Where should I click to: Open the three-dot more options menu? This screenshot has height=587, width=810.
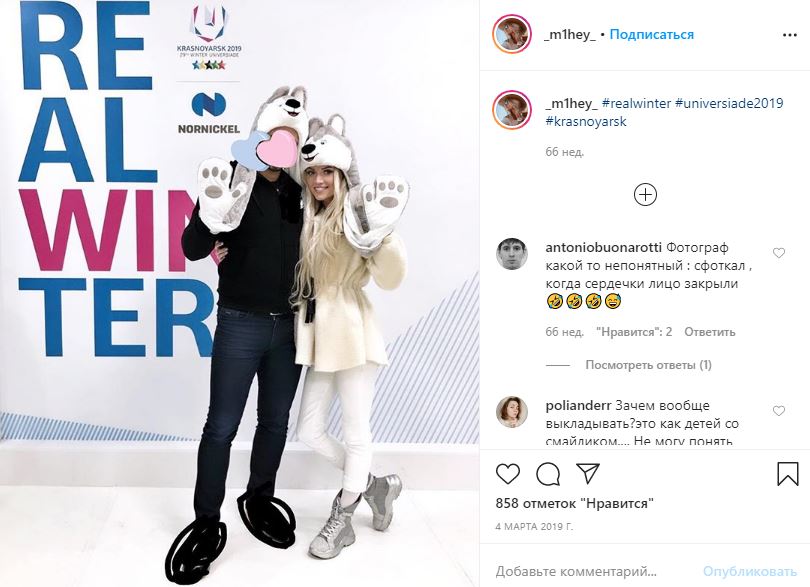tap(789, 35)
